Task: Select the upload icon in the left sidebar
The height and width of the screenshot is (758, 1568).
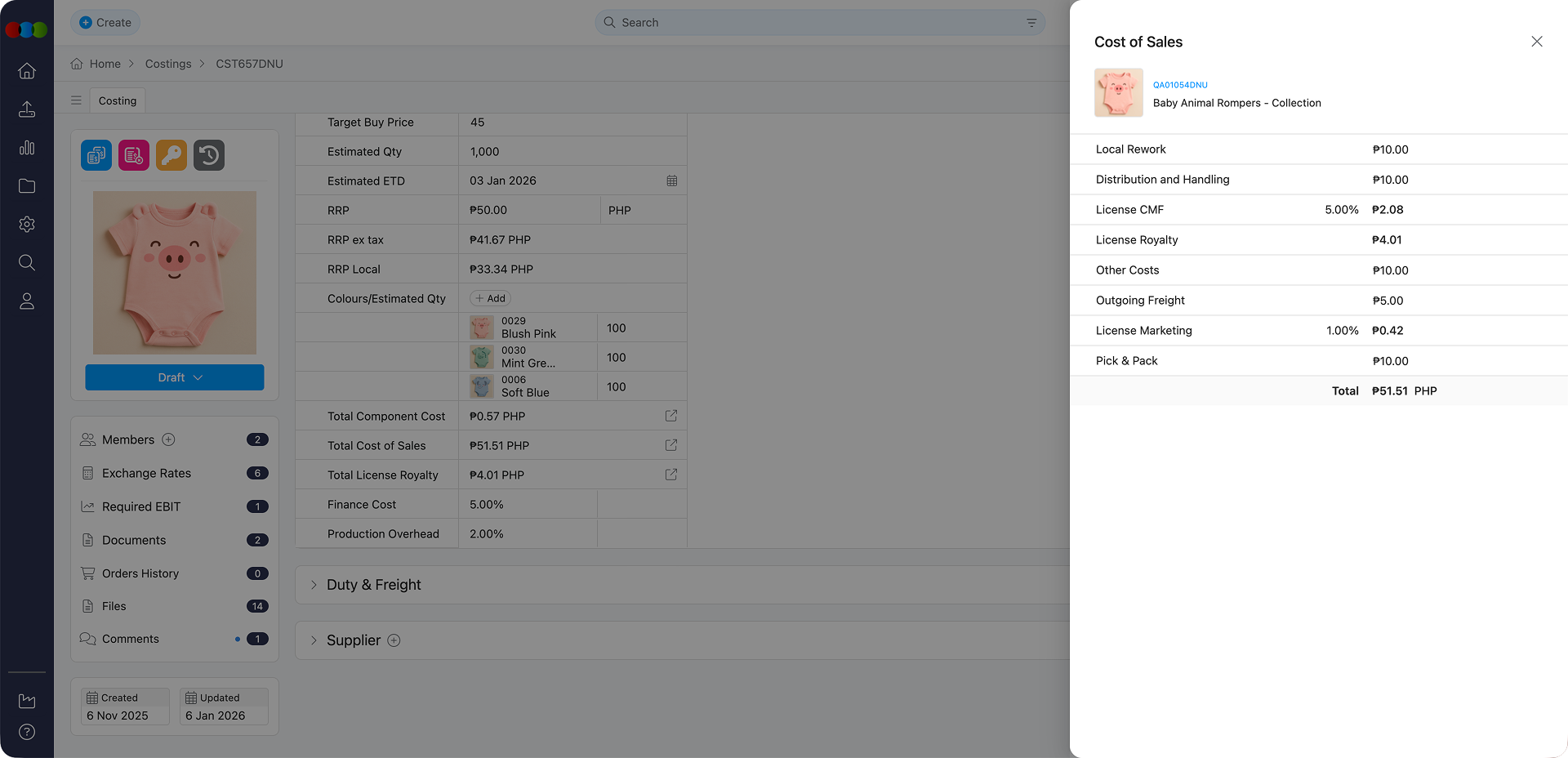Action: [27, 109]
